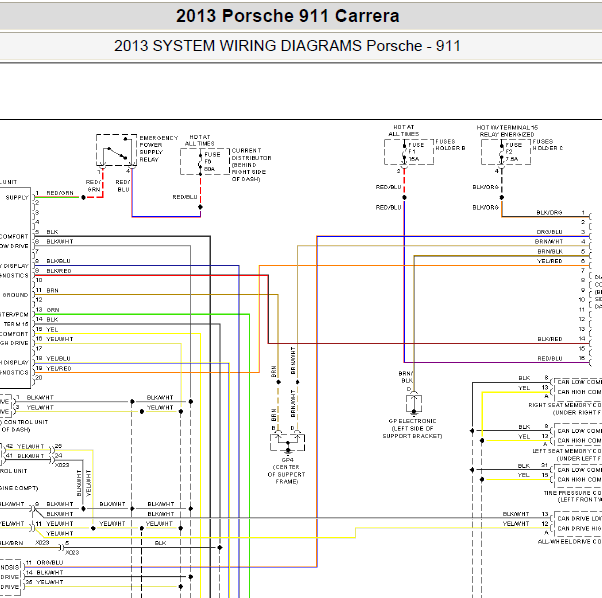Viewport: 602px width, 598px height.
Task: Click the 'GROUND' pin label
Action: (x=15, y=295)
